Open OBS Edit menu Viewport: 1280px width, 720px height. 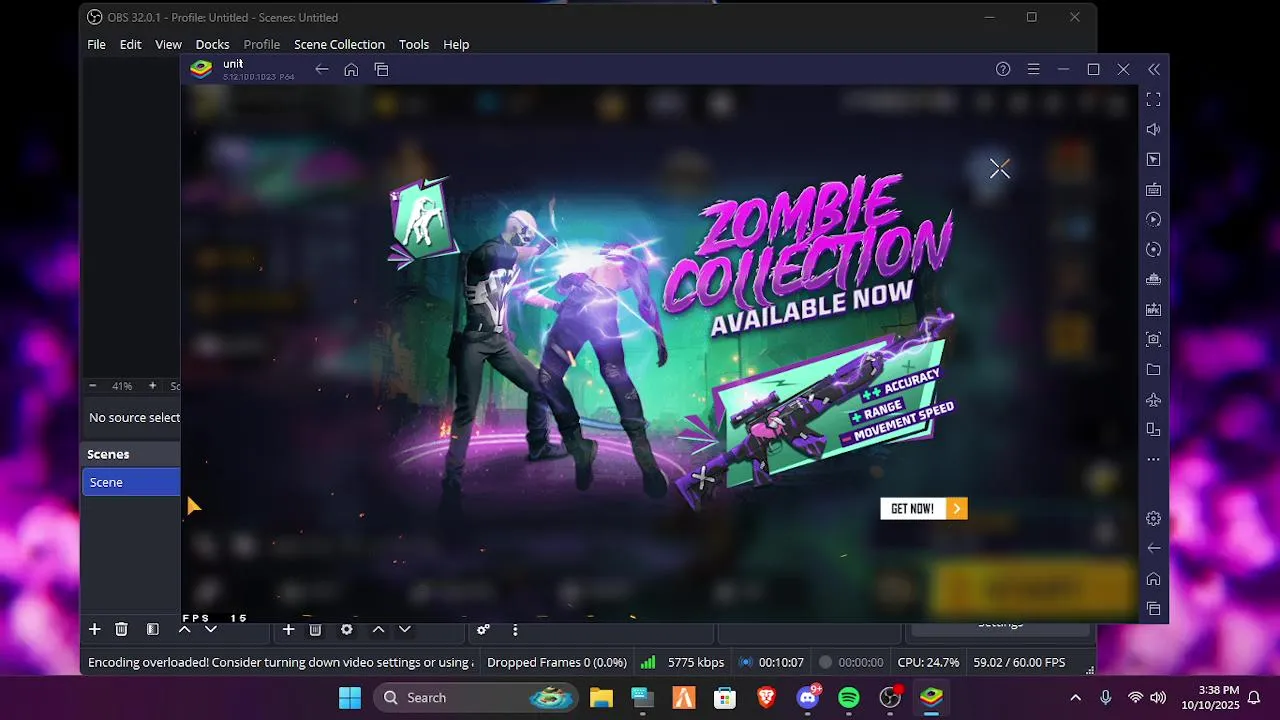130,44
